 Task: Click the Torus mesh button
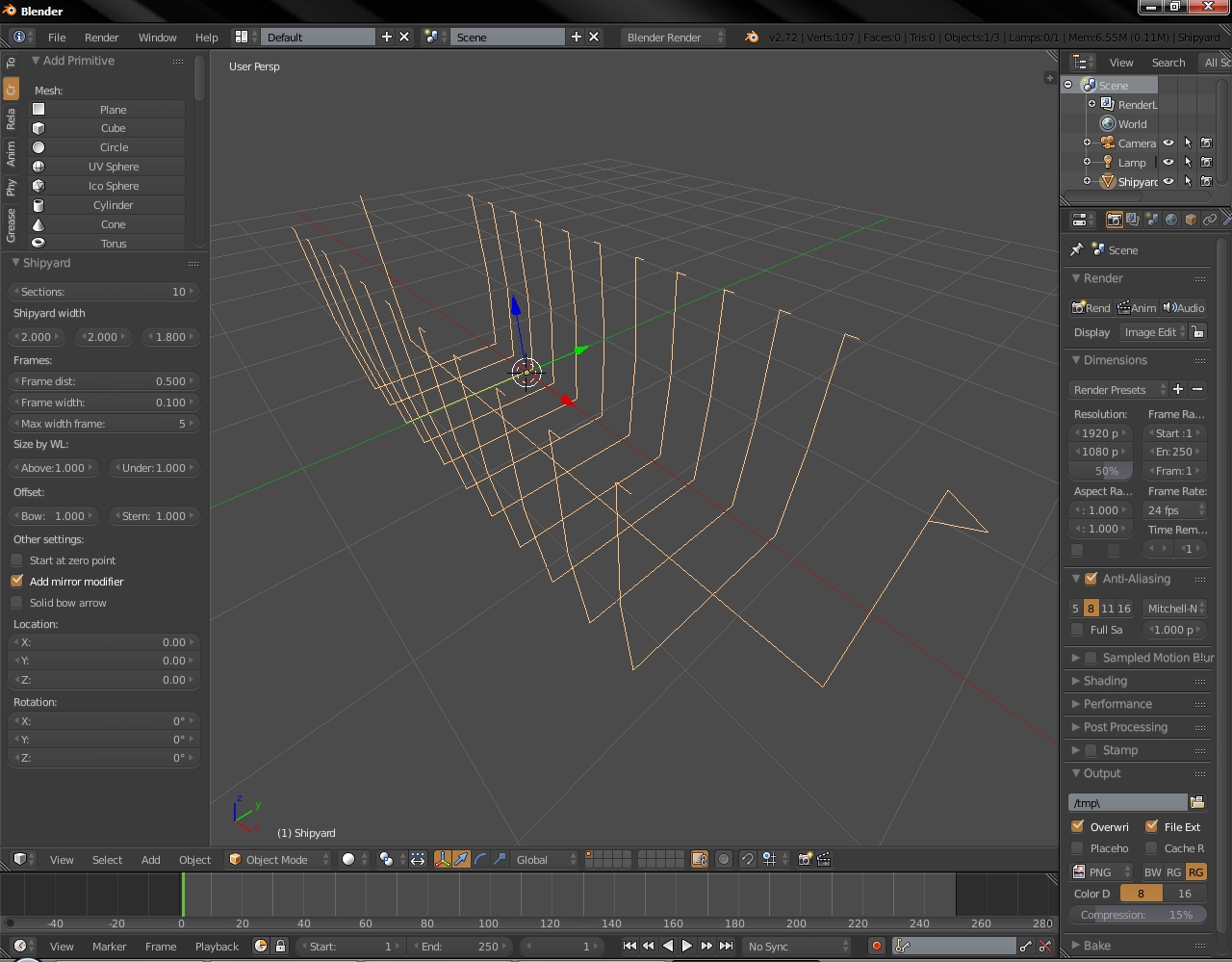[113, 244]
